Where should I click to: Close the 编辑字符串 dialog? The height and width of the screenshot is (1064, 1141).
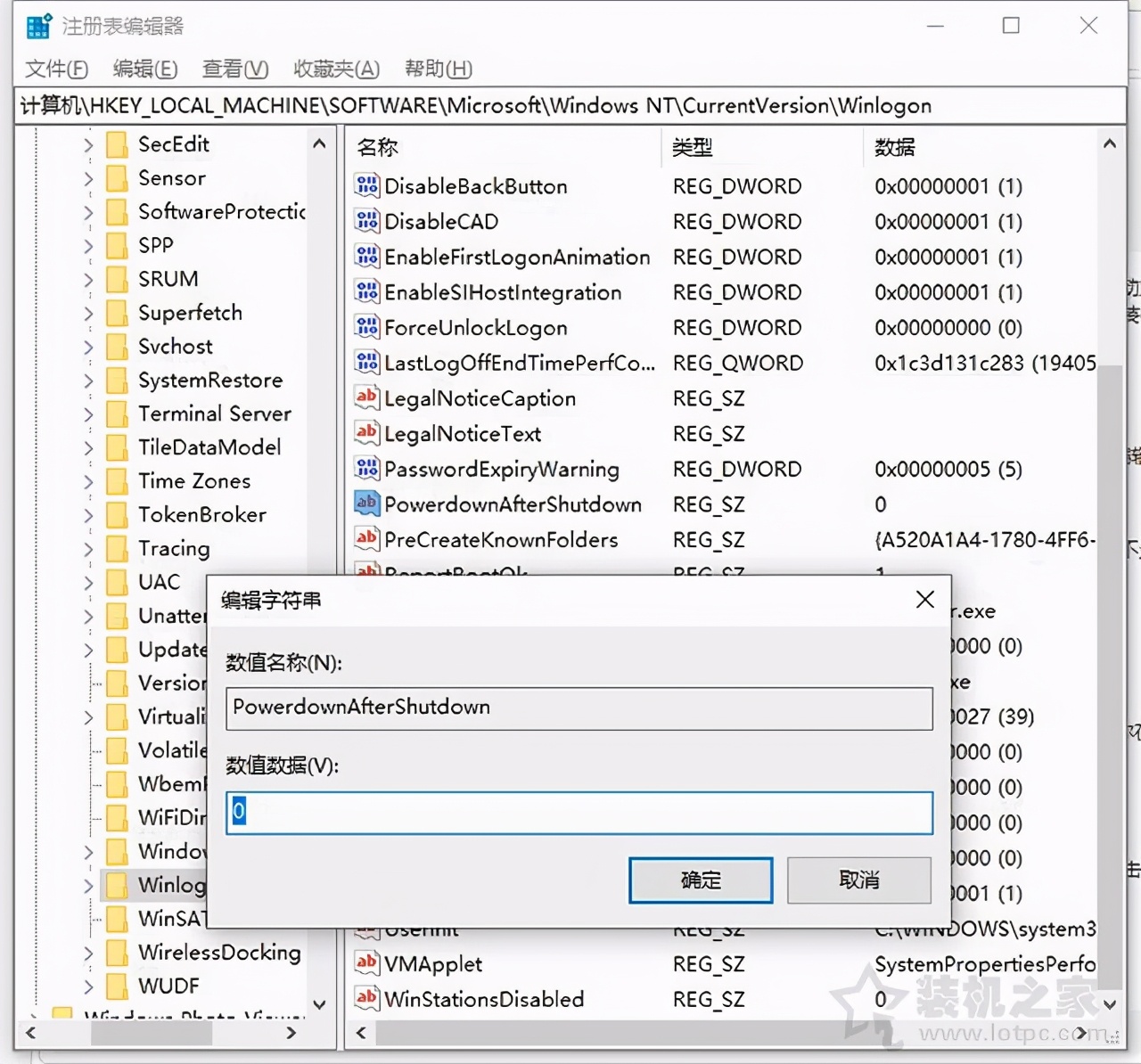click(x=925, y=600)
